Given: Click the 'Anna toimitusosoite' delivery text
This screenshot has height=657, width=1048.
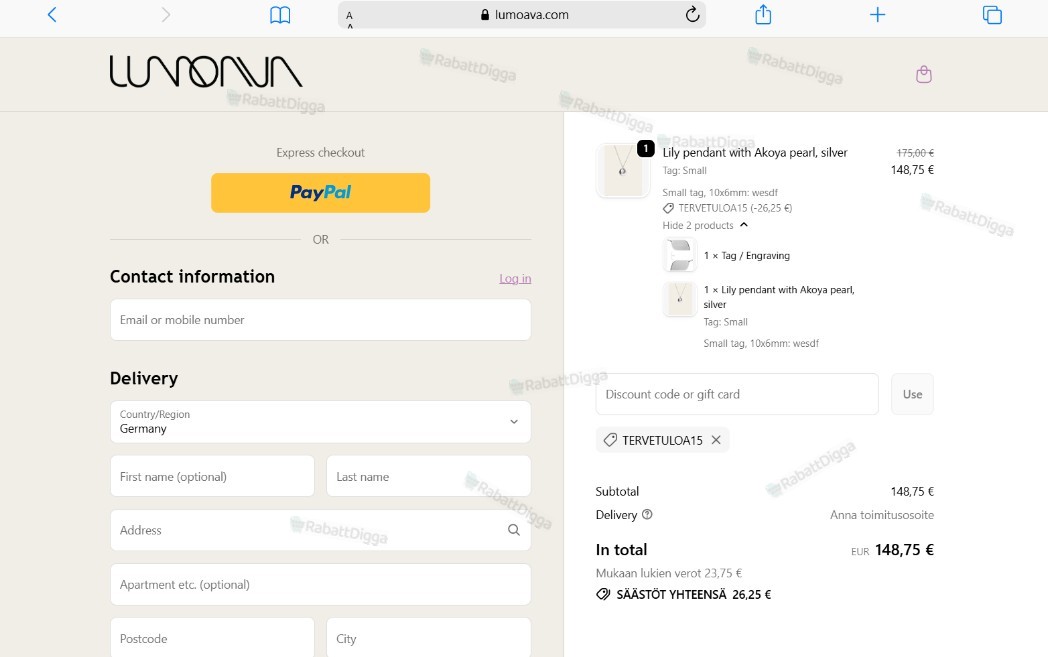Looking at the screenshot, I should point(882,515).
